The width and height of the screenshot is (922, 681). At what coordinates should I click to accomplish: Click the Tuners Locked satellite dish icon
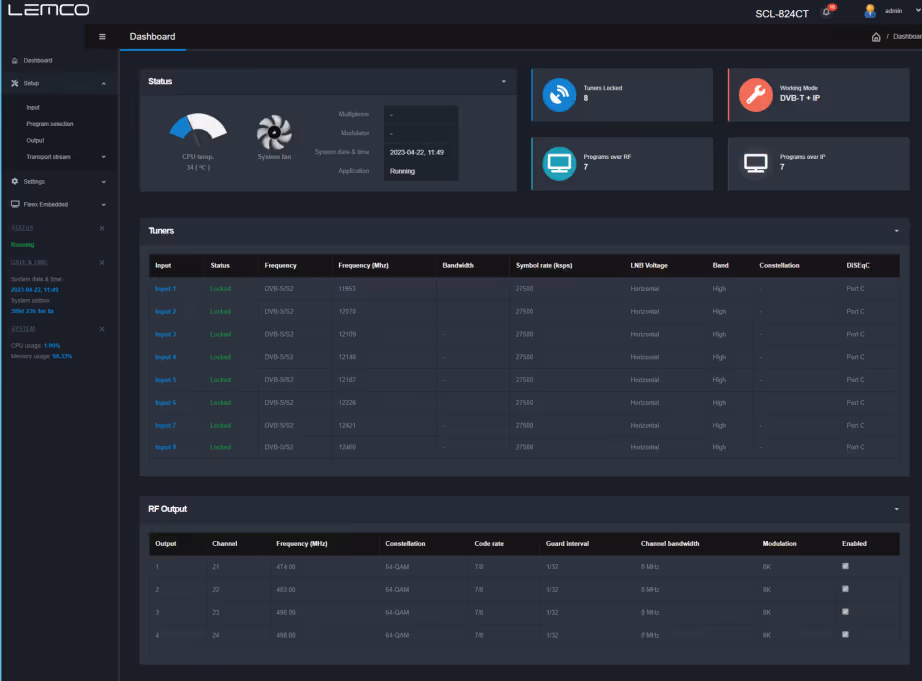point(559,95)
